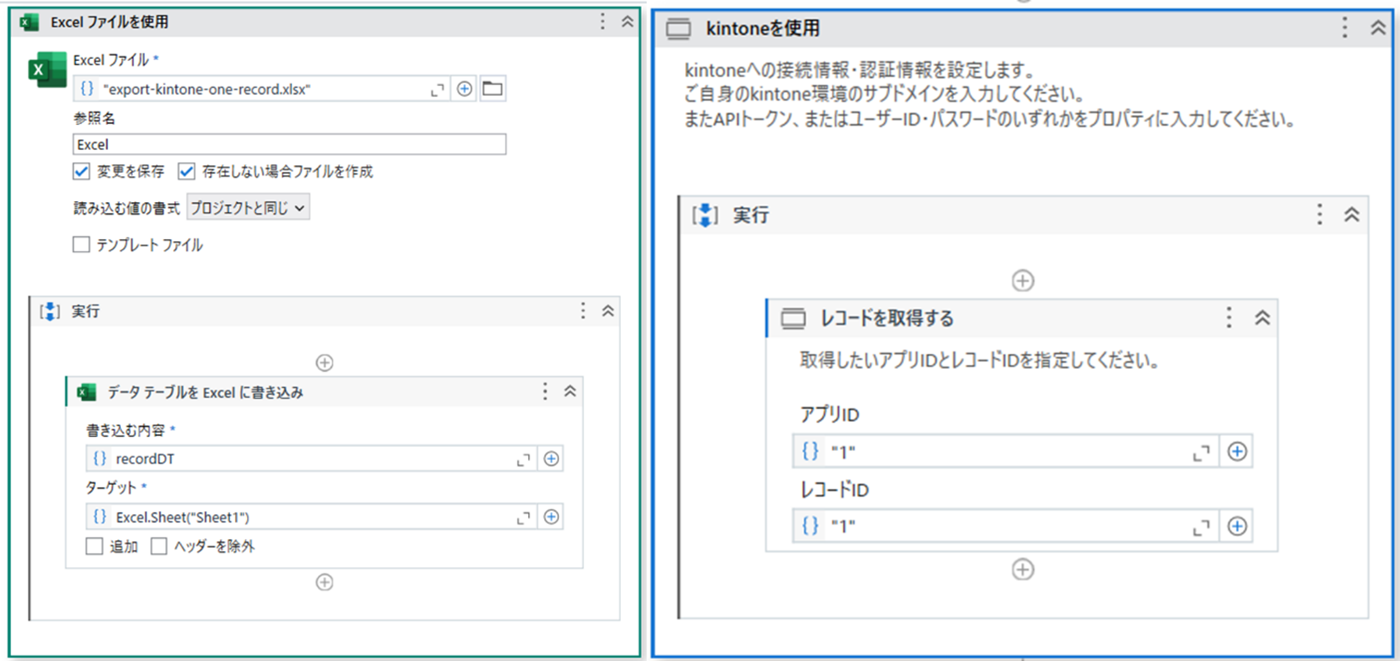Open options of データ テーブルを Excel に書き込み
The height and width of the screenshot is (661, 1400).
pyautogui.click(x=545, y=391)
